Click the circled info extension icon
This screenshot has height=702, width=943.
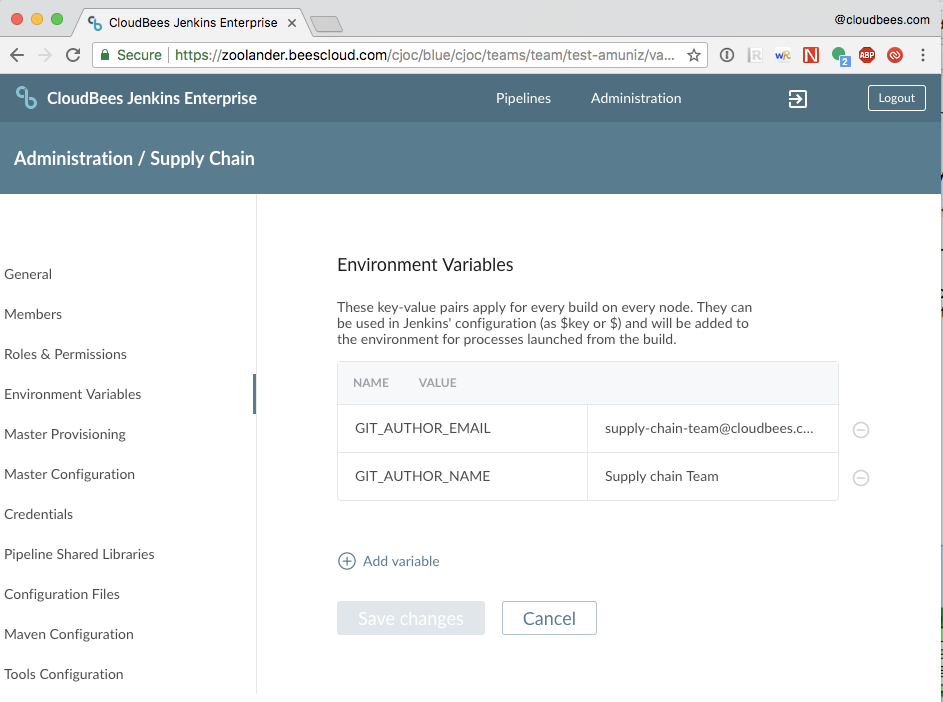pyautogui.click(x=726, y=55)
